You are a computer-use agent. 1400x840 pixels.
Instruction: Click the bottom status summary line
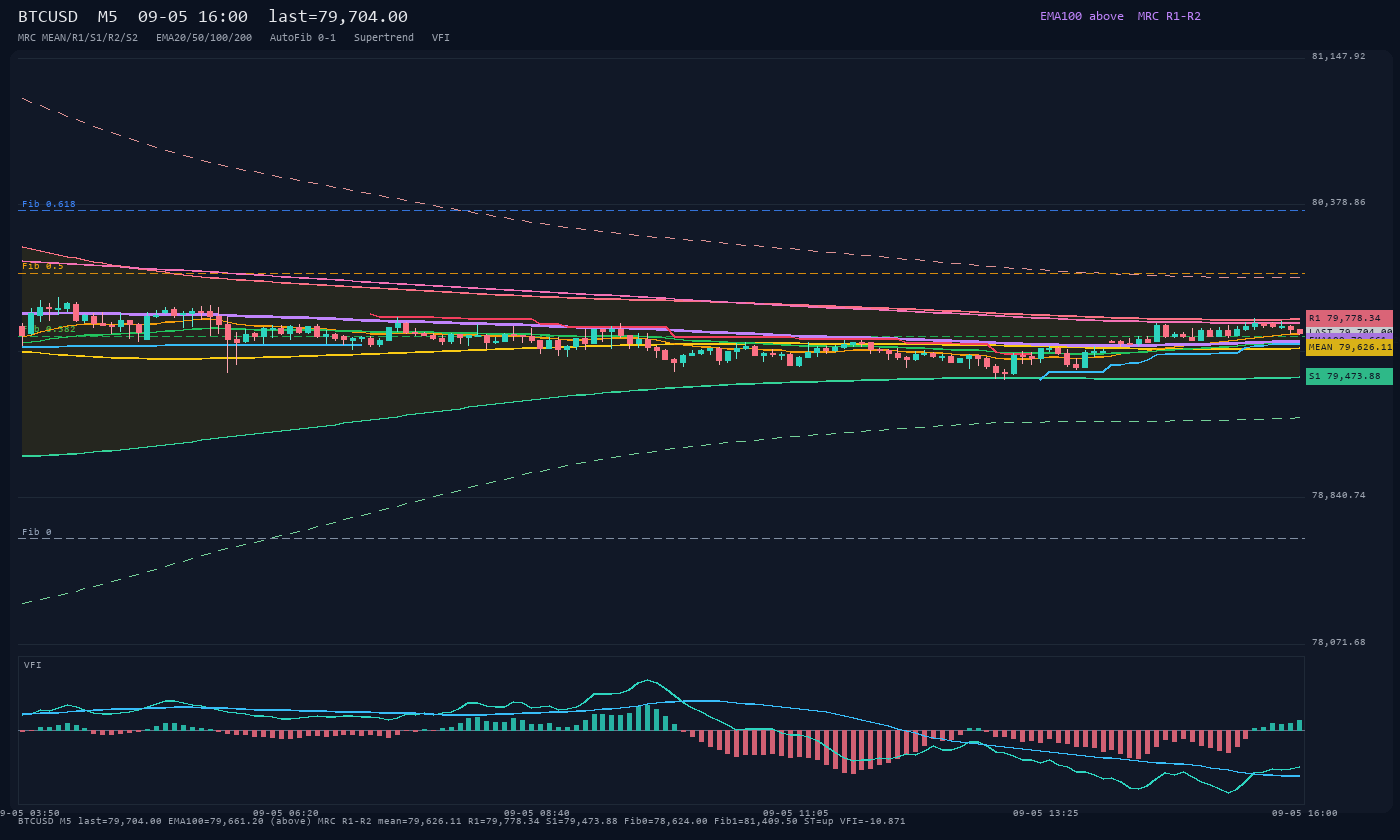[x=462, y=821]
